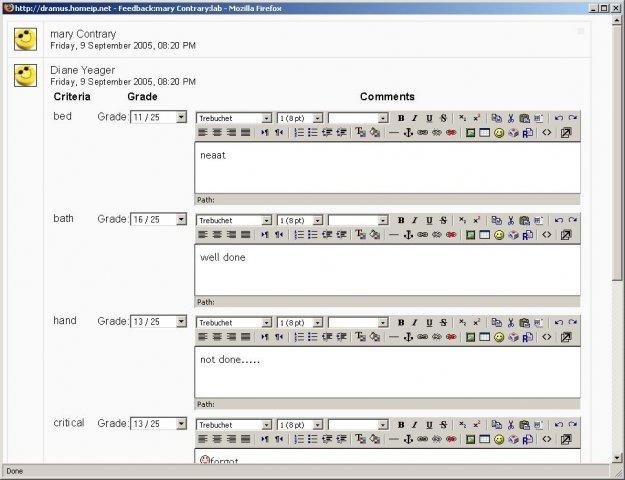Insert table in the bath comment toolbar
625x480 pixels.
(x=484, y=235)
